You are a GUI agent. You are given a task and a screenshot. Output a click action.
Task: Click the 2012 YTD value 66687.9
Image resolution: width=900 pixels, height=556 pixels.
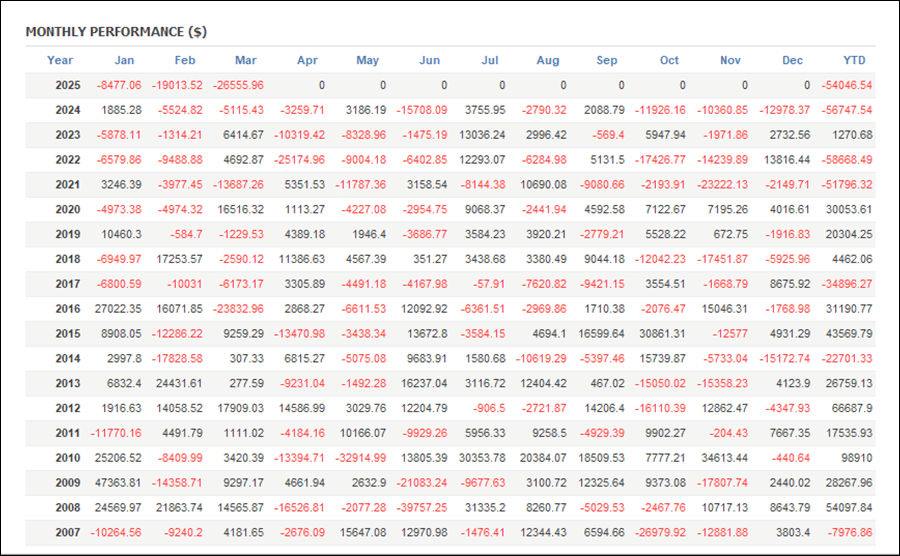(852, 408)
